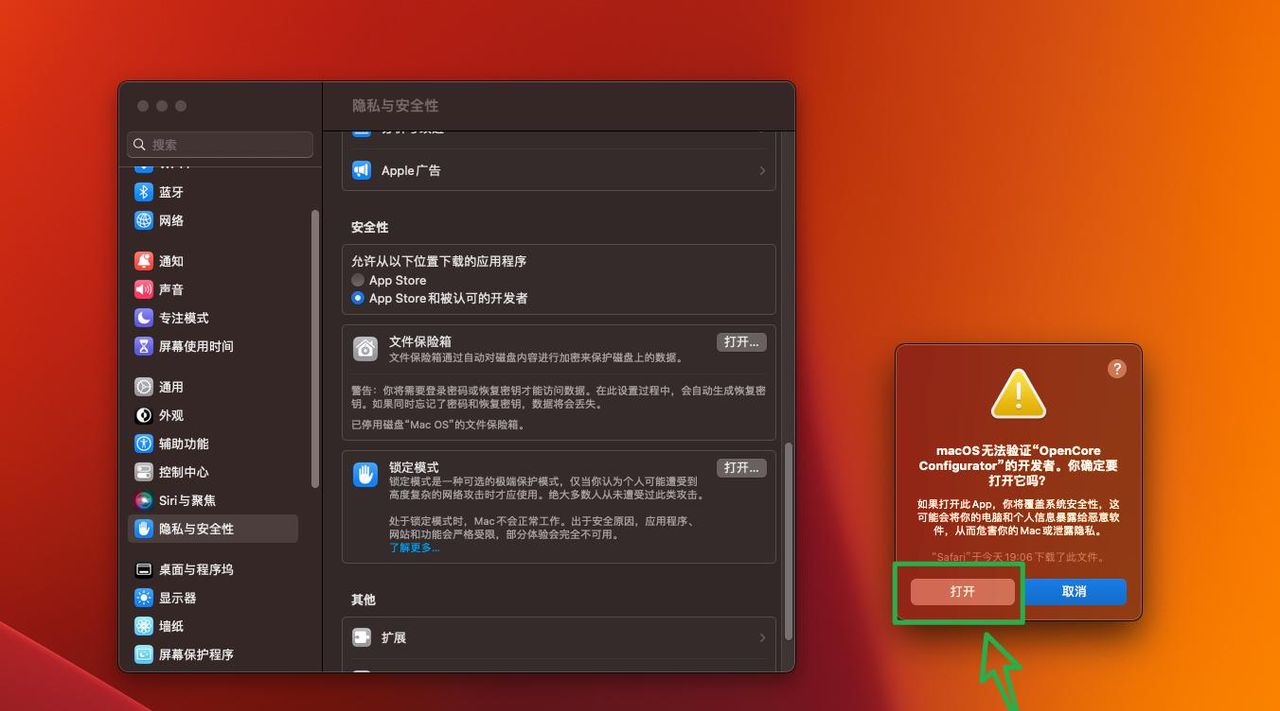Image resolution: width=1280 pixels, height=711 pixels.
Task: Click the 其他 section heading
Action: coord(363,600)
